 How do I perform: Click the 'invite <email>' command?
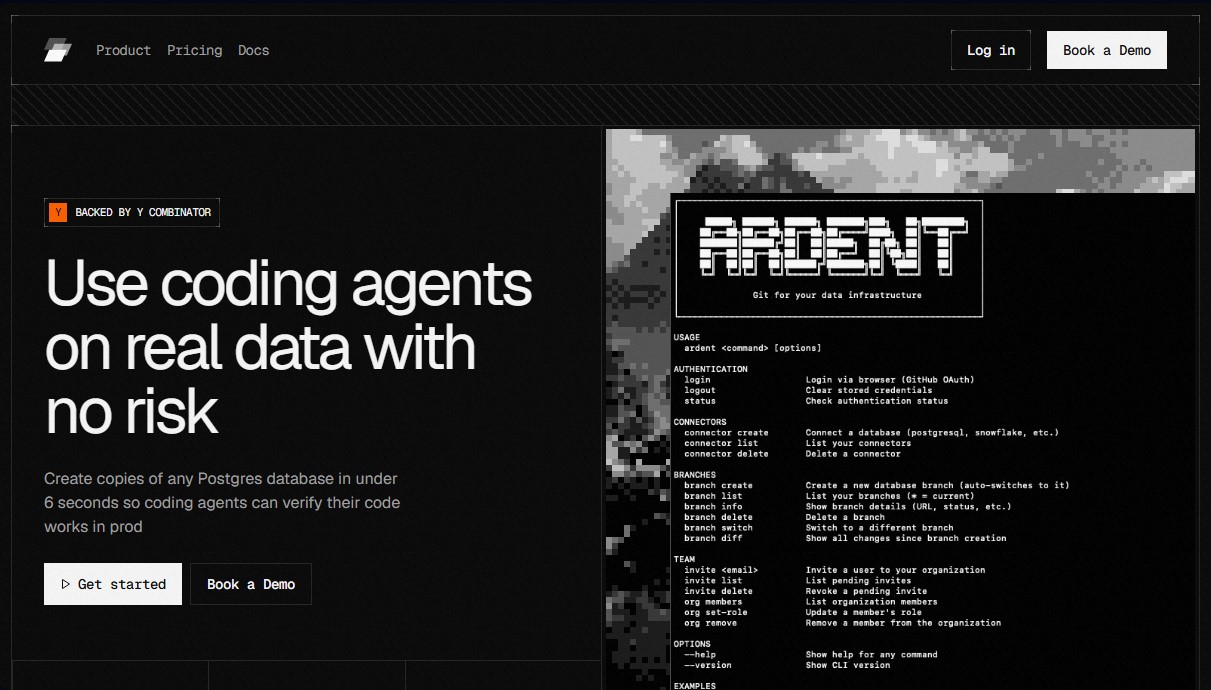[721, 570]
